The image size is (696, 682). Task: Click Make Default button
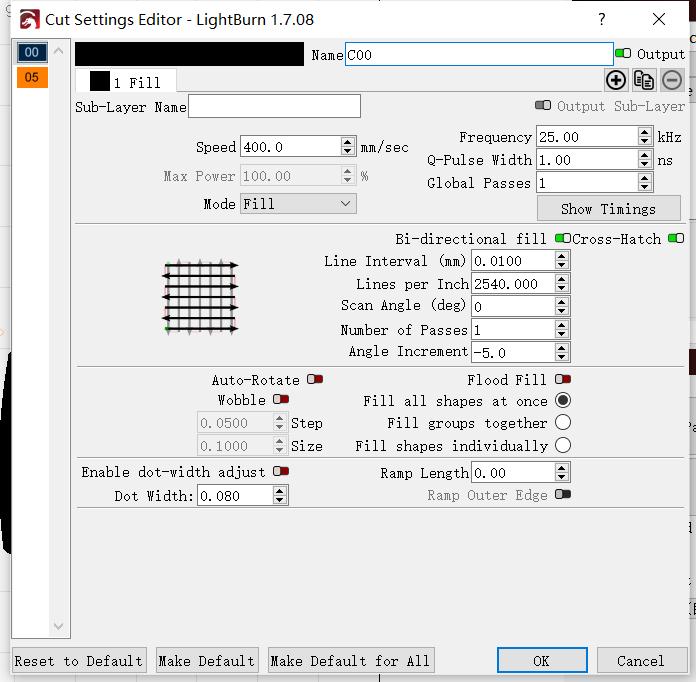(206, 661)
